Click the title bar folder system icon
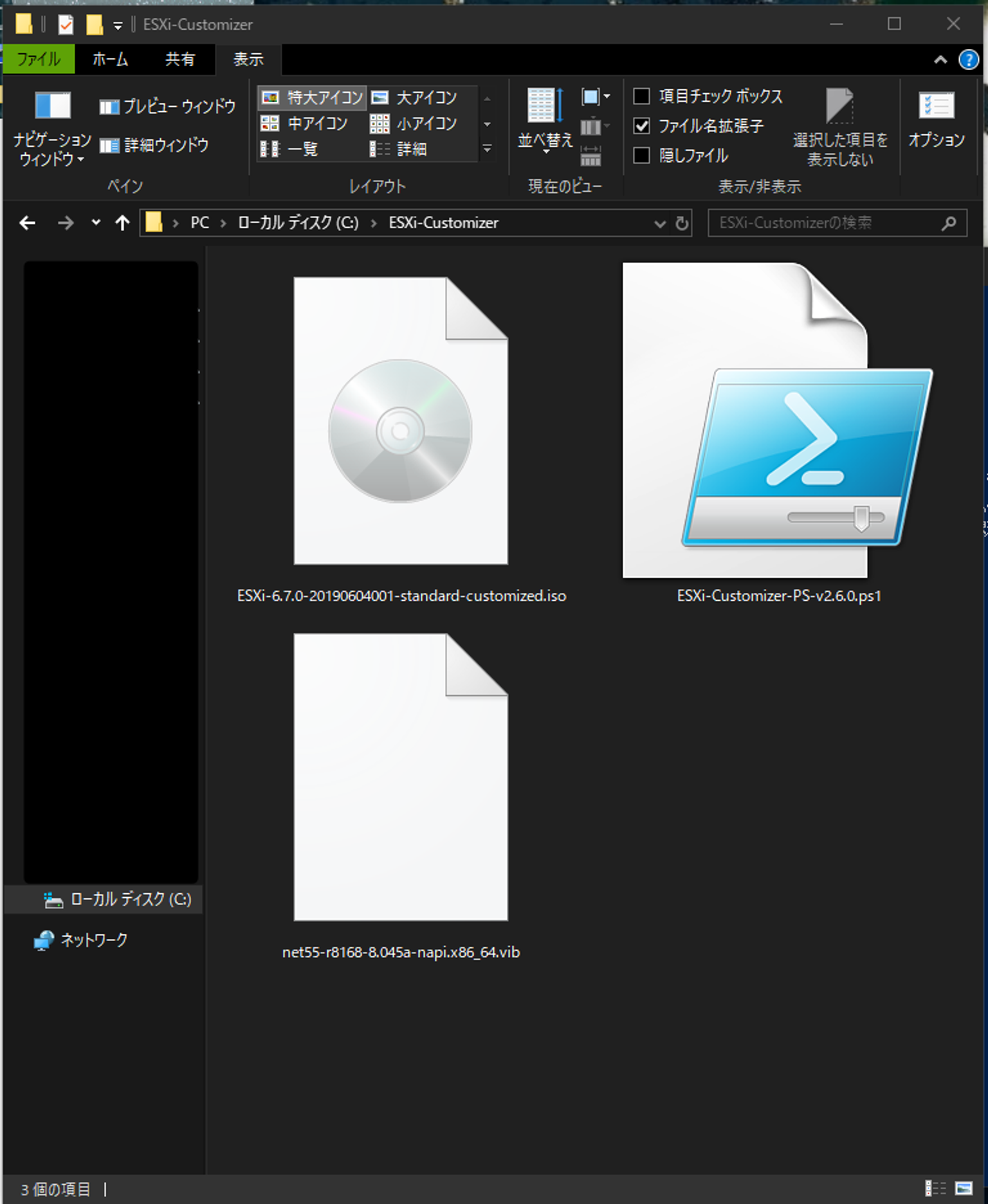Image resolution: width=988 pixels, height=1204 pixels. (24, 24)
